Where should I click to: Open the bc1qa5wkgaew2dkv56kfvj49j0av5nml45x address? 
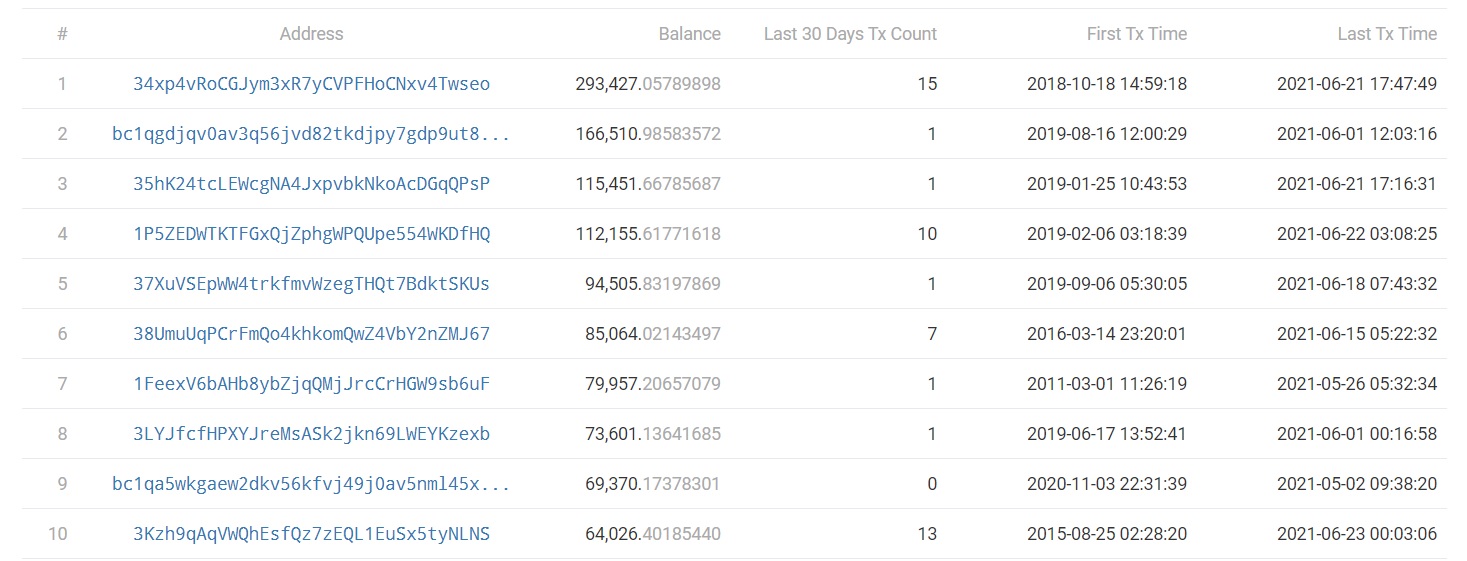(311, 484)
